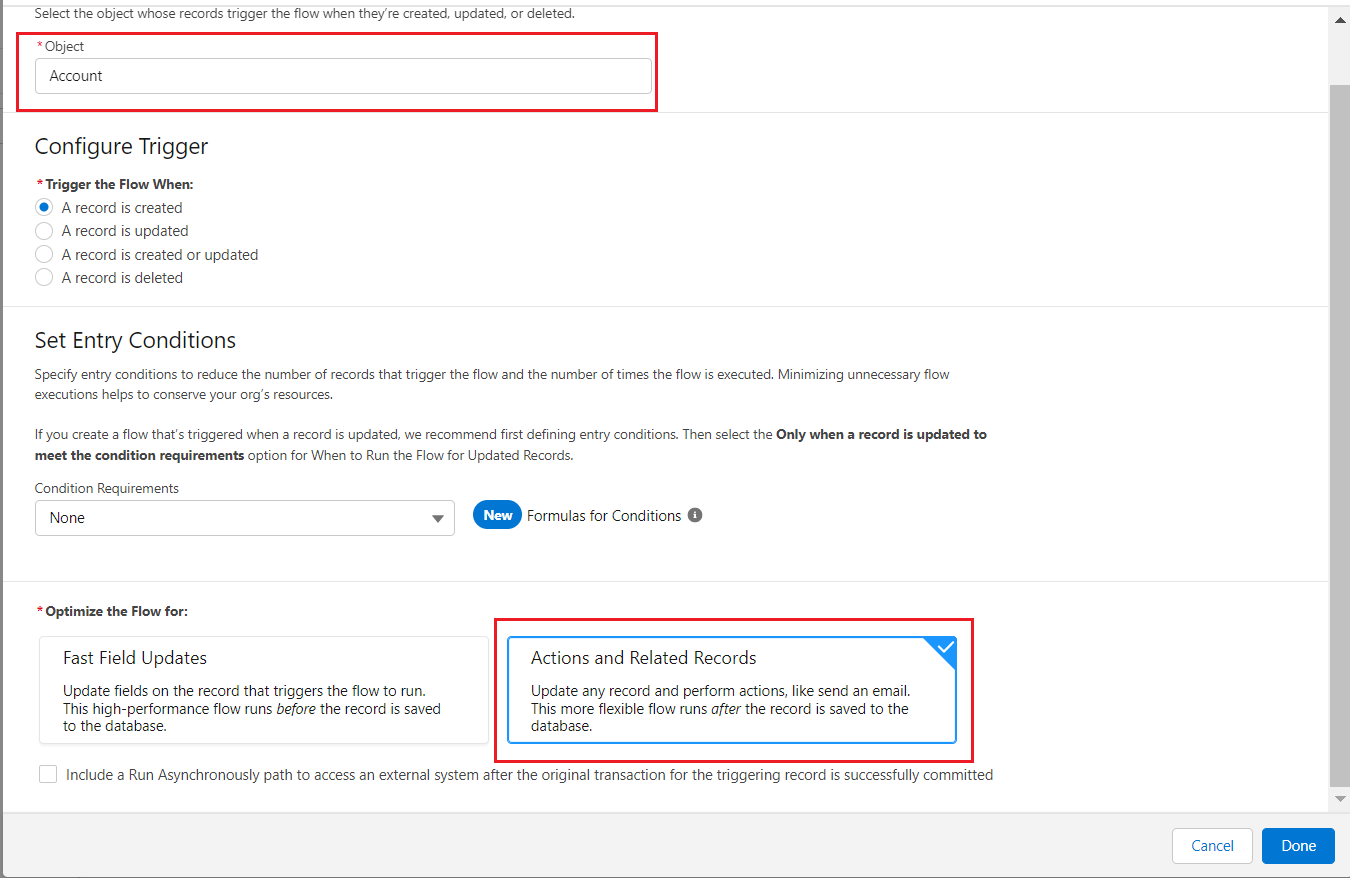Click the 'Formulas for Conditions' text
The width and height of the screenshot is (1350, 878).
[x=604, y=516]
